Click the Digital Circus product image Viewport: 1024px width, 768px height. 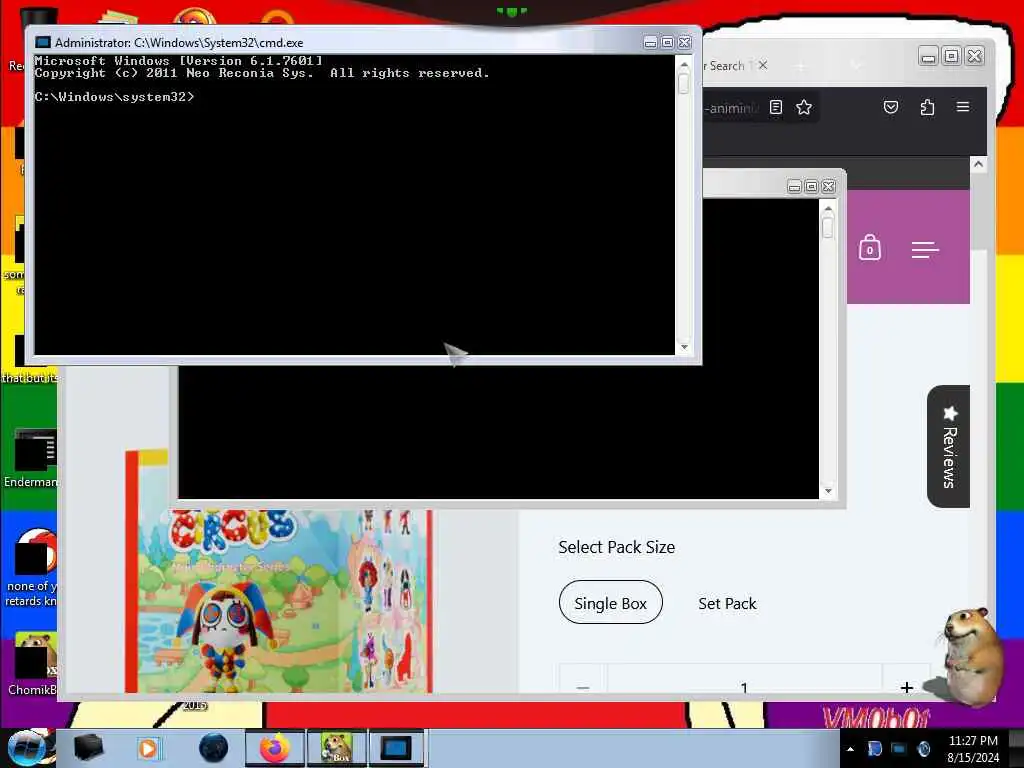pos(279,601)
